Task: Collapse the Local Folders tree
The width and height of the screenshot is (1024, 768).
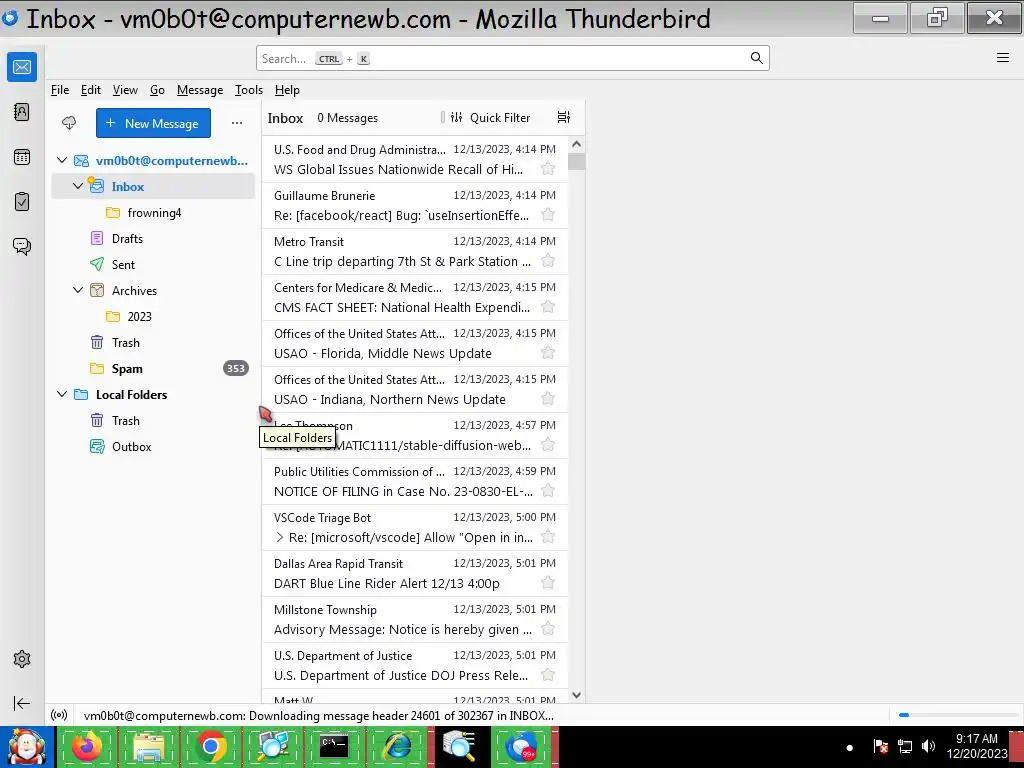Action: coord(62,394)
